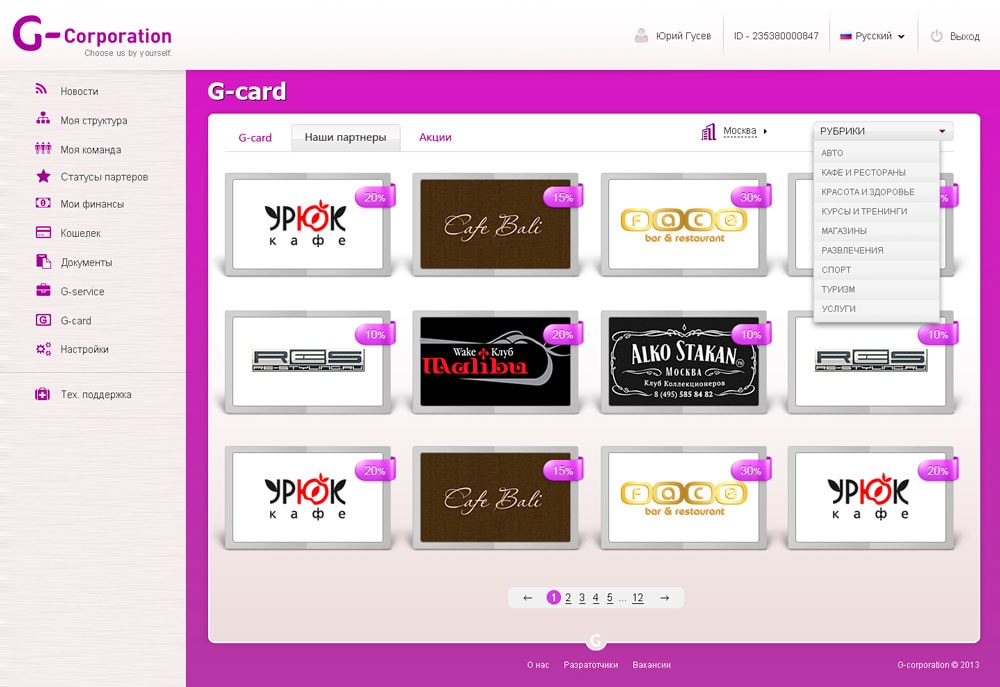The height and width of the screenshot is (687, 1000).
Task: Switch to the Акции tab
Action: [435, 137]
